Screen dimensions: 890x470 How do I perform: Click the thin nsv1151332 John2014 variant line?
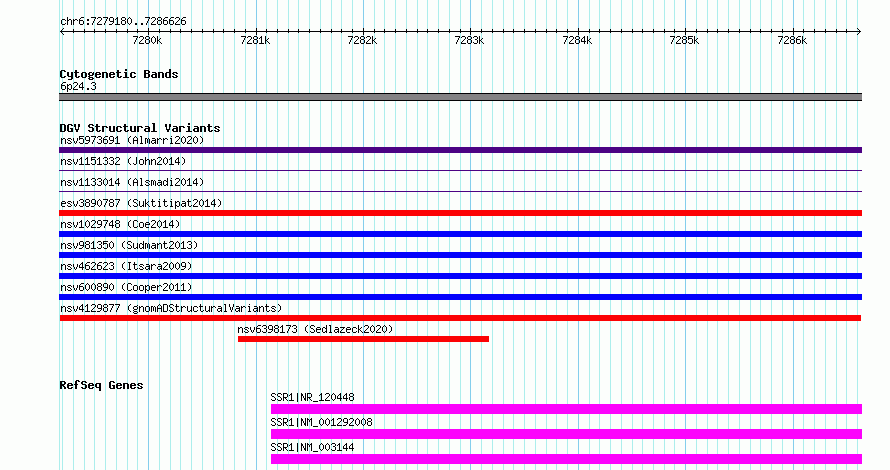coord(460,170)
